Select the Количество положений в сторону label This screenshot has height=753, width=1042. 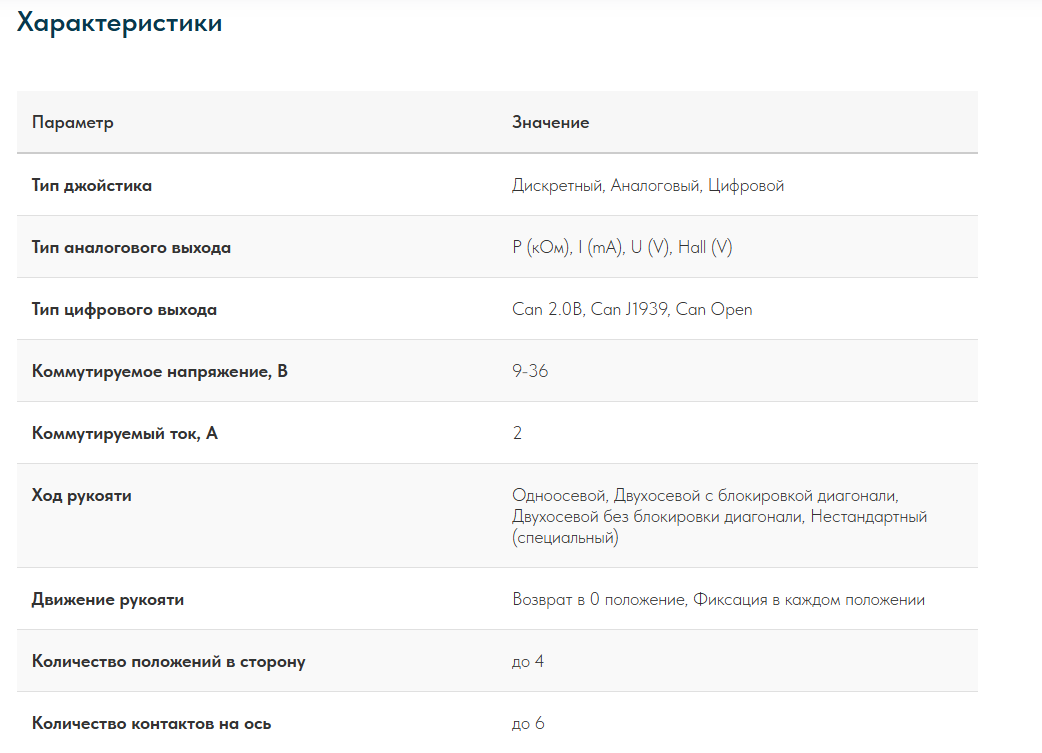coord(168,661)
